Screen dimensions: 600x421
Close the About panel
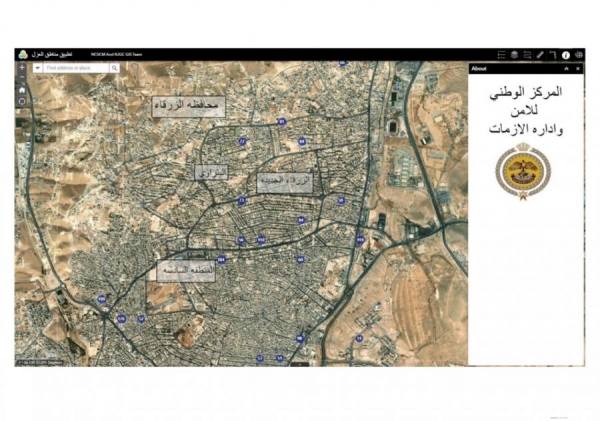click(x=578, y=69)
